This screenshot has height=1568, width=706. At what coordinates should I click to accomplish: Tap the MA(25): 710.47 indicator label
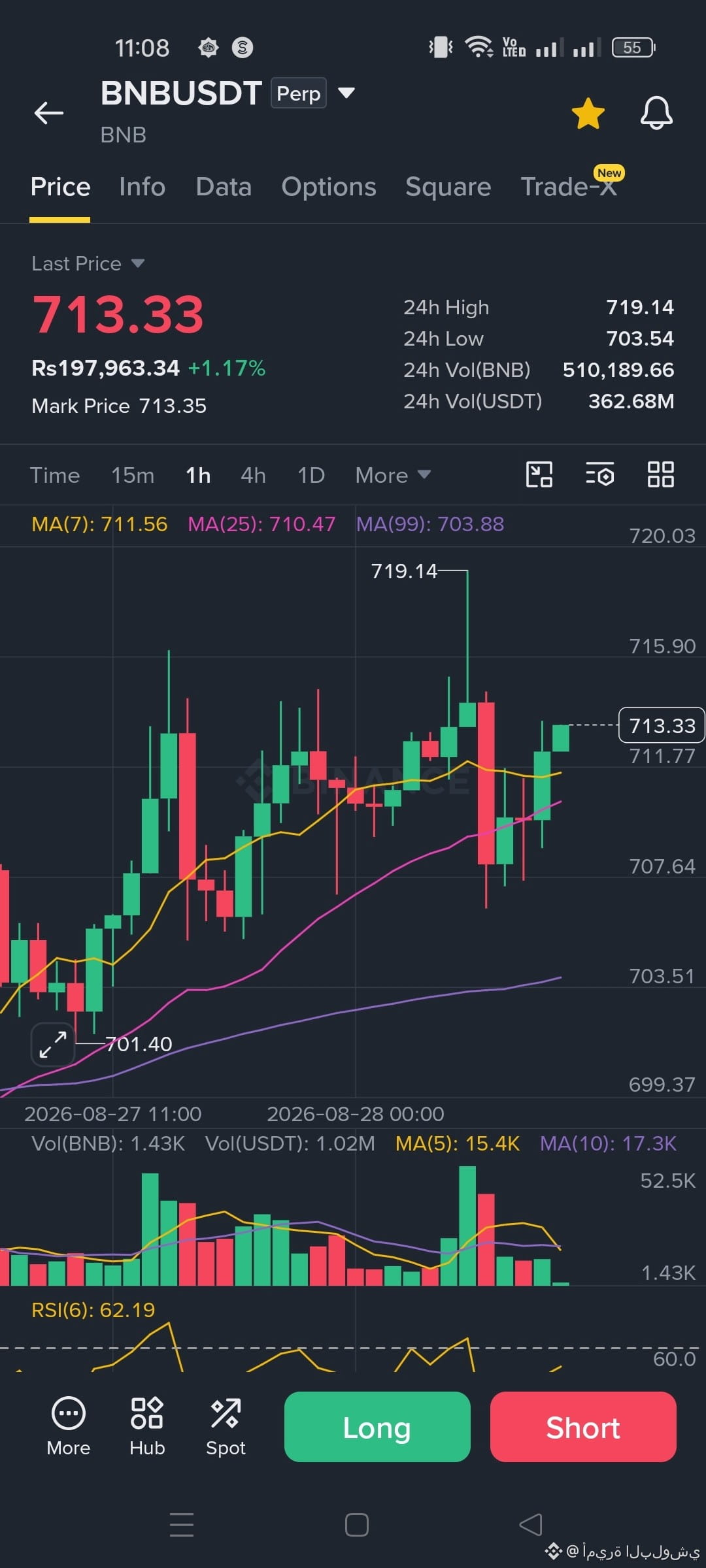click(x=261, y=524)
